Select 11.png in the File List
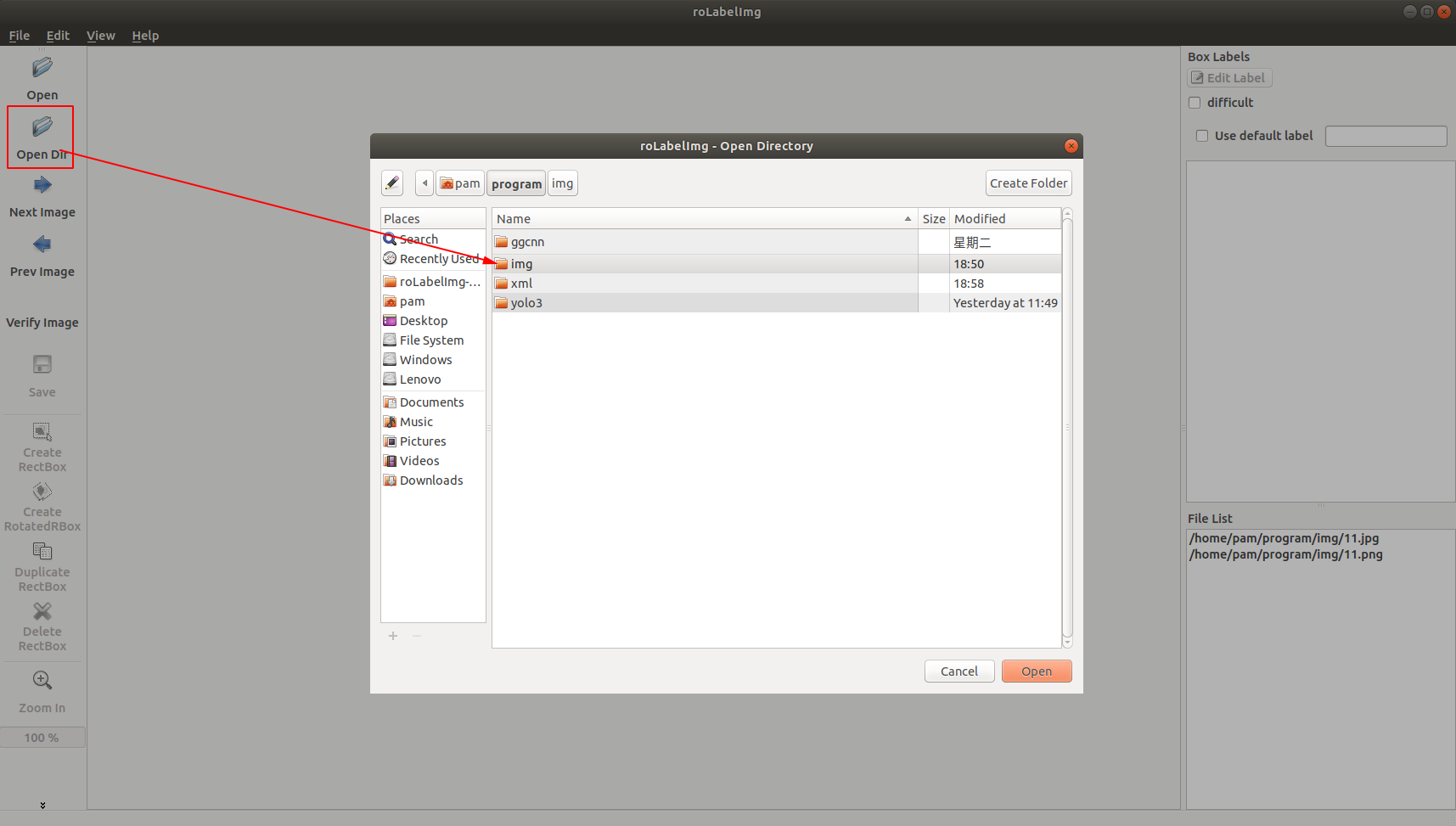Image resolution: width=1456 pixels, height=826 pixels. point(1285,554)
